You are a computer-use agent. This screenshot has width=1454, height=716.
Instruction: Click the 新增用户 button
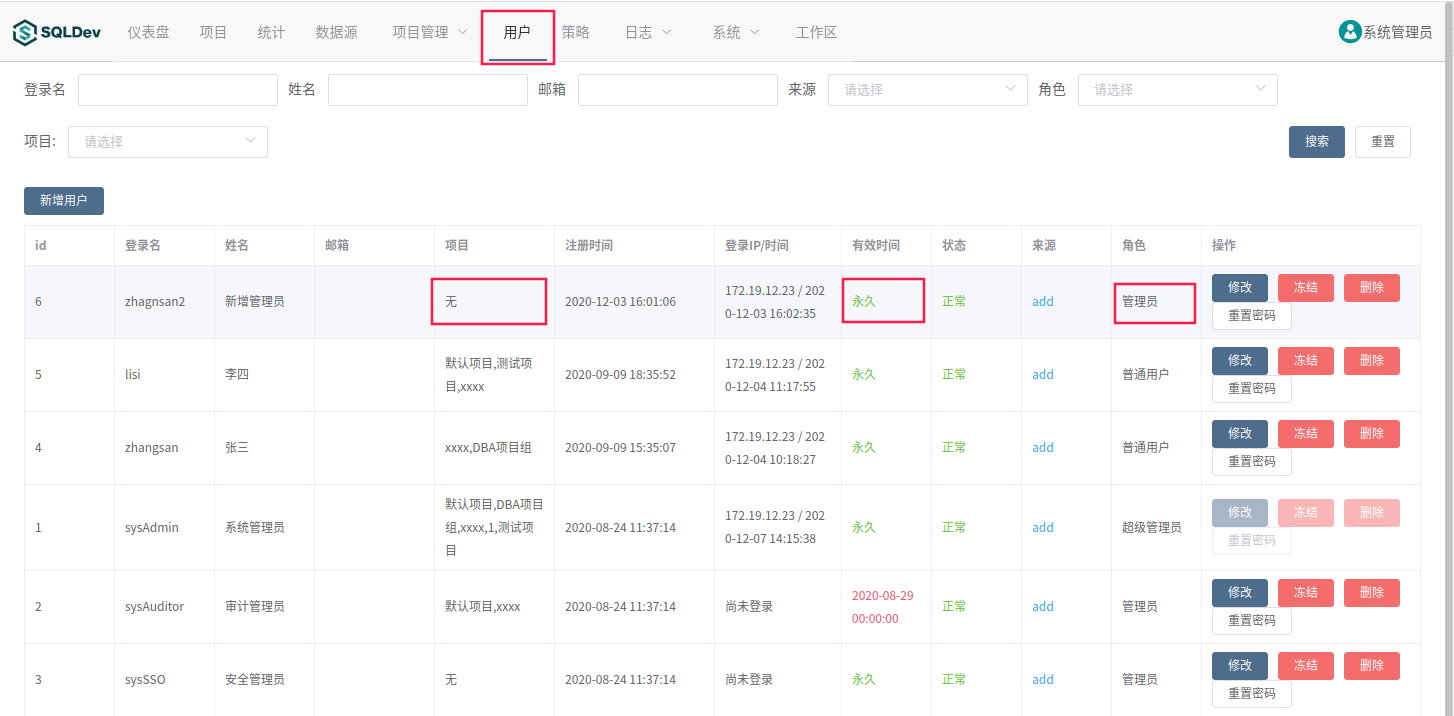[64, 201]
